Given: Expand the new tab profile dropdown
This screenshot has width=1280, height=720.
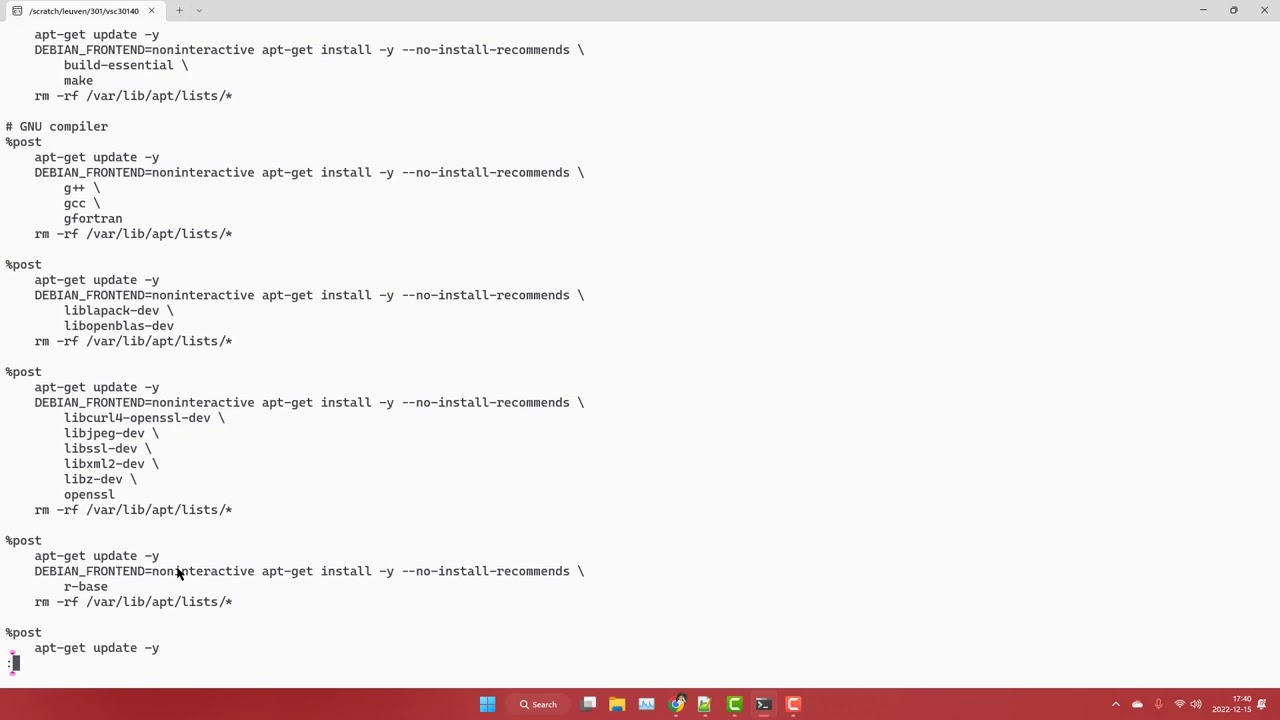Looking at the screenshot, I should click(199, 11).
